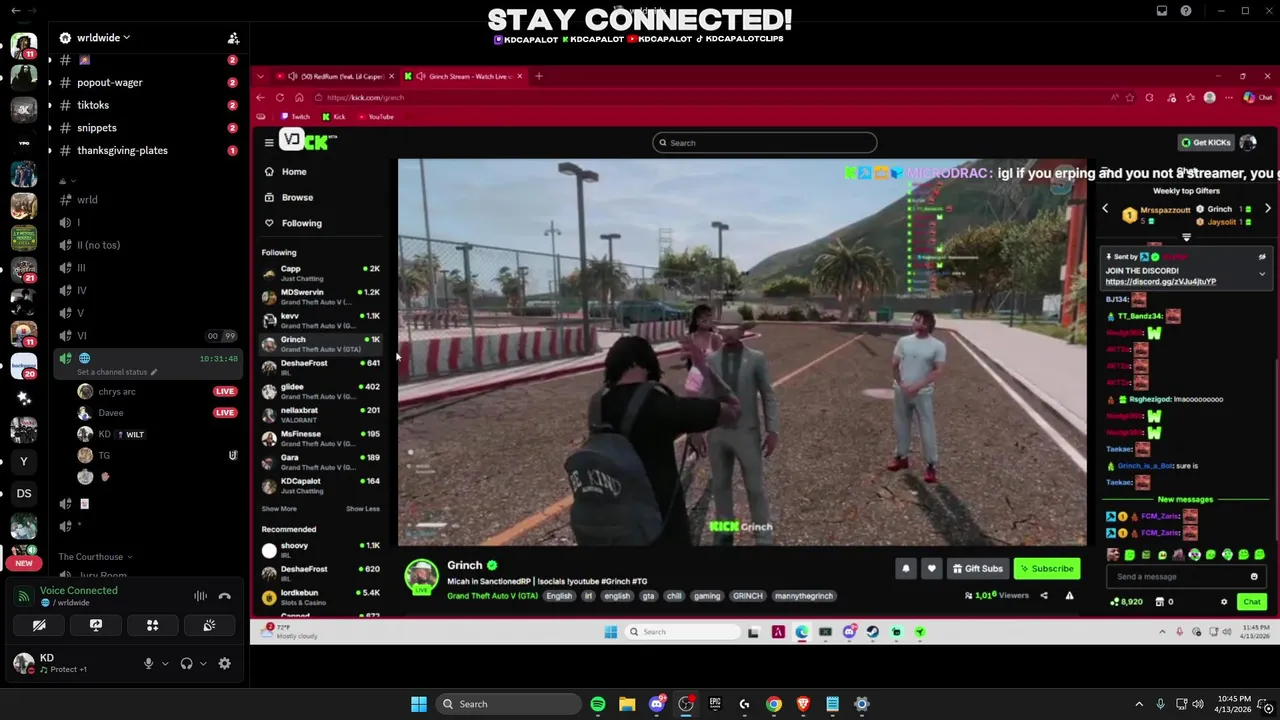This screenshot has height=720, width=1280.
Task: Share the Grinch stream
Action: (1044, 595)
